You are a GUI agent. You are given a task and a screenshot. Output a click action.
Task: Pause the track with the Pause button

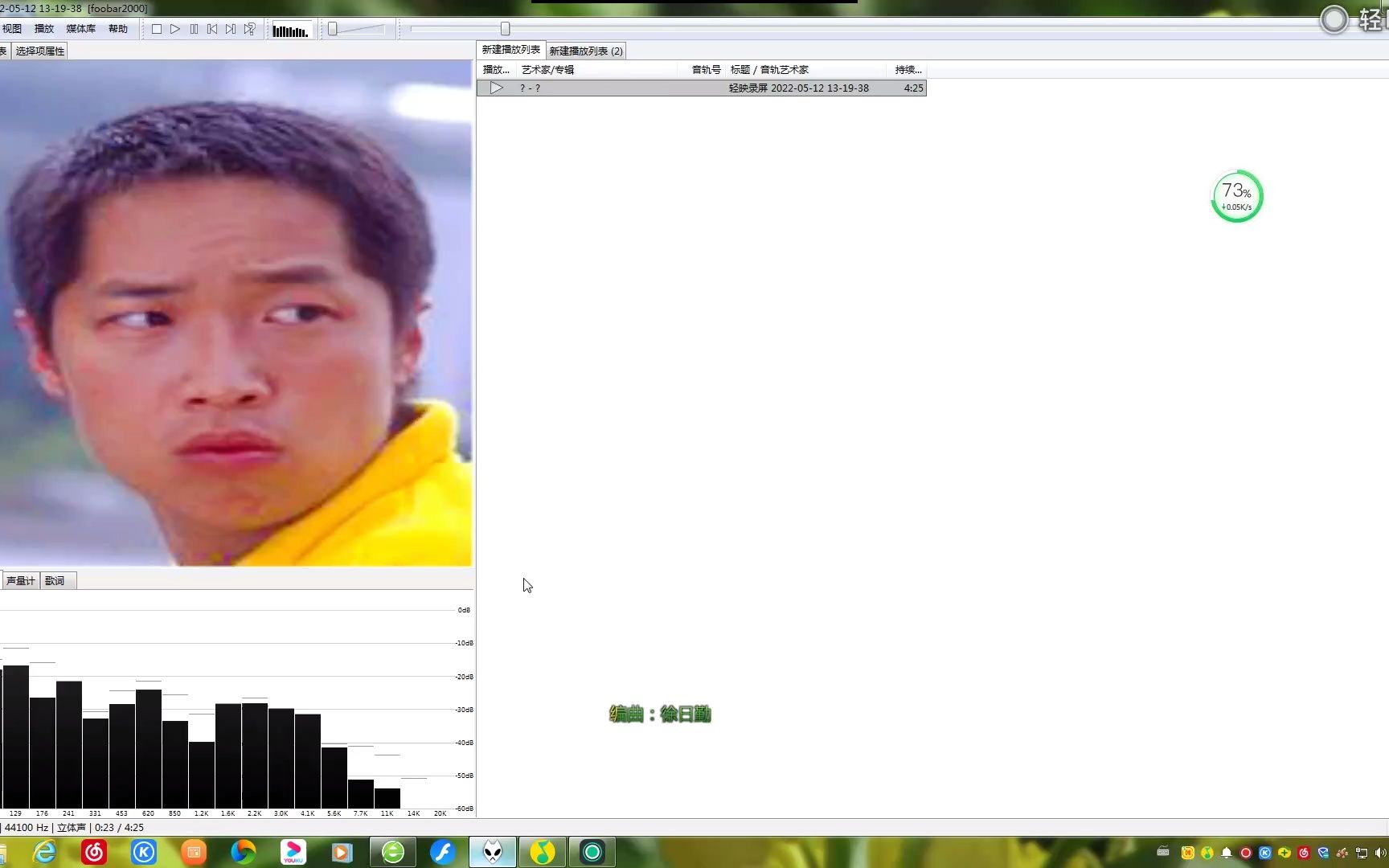pos(194,29)
